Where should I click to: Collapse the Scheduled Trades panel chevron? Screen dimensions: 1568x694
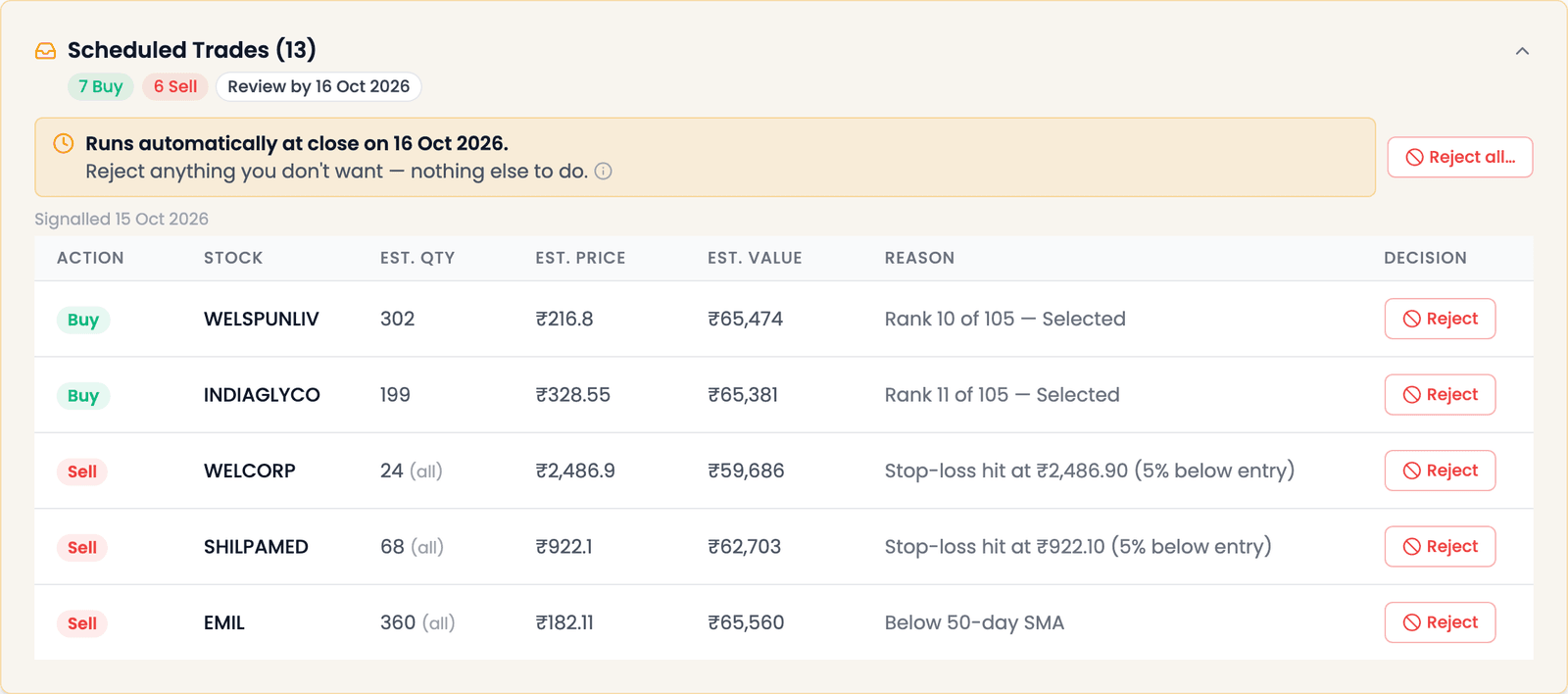pyautogui.click(x=1522, y=51)
